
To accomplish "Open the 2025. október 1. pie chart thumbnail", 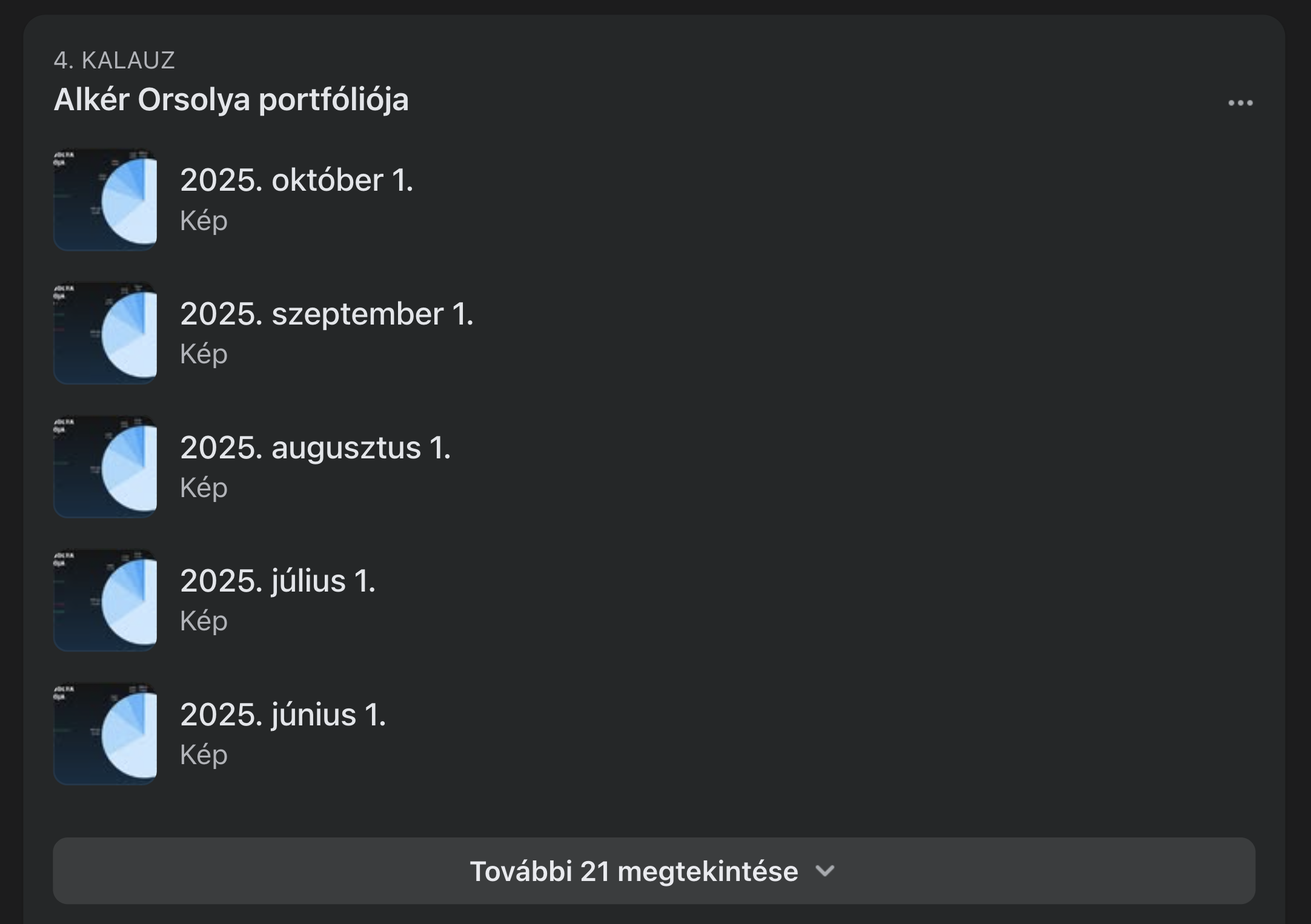I will [105, 200].
